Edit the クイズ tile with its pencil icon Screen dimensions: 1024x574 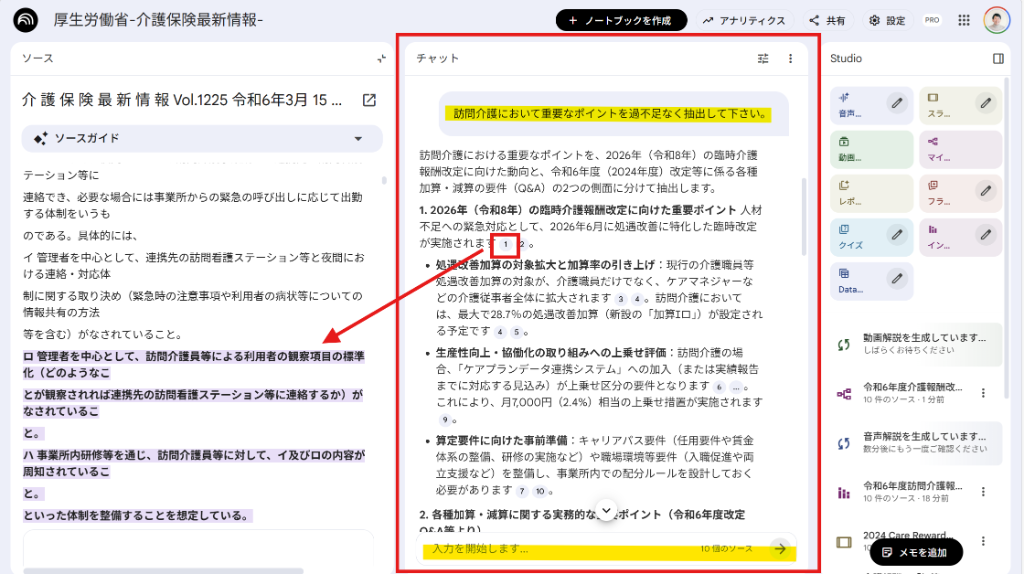coord(897,234)
